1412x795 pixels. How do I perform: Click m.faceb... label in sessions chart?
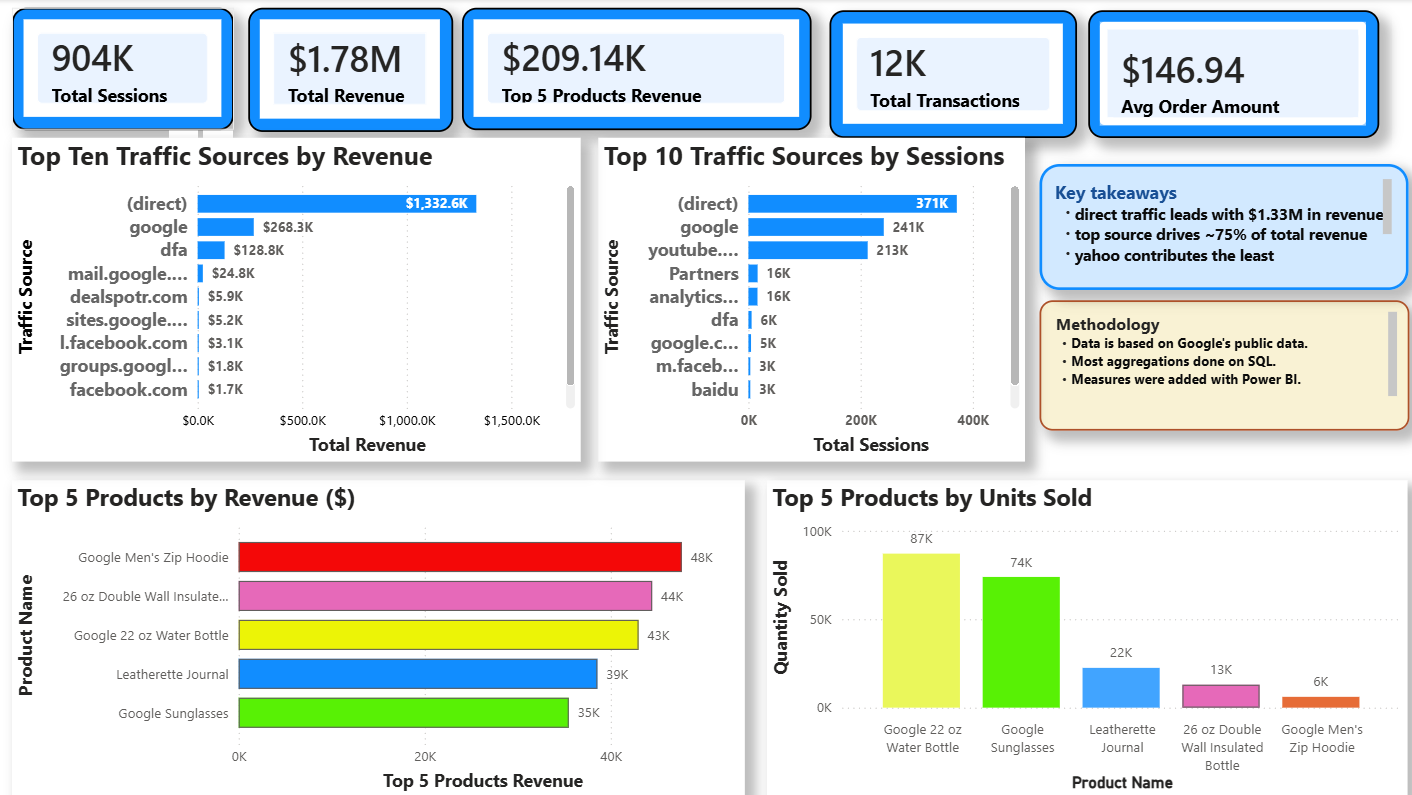pyautogui.click(x=697, y=366)
